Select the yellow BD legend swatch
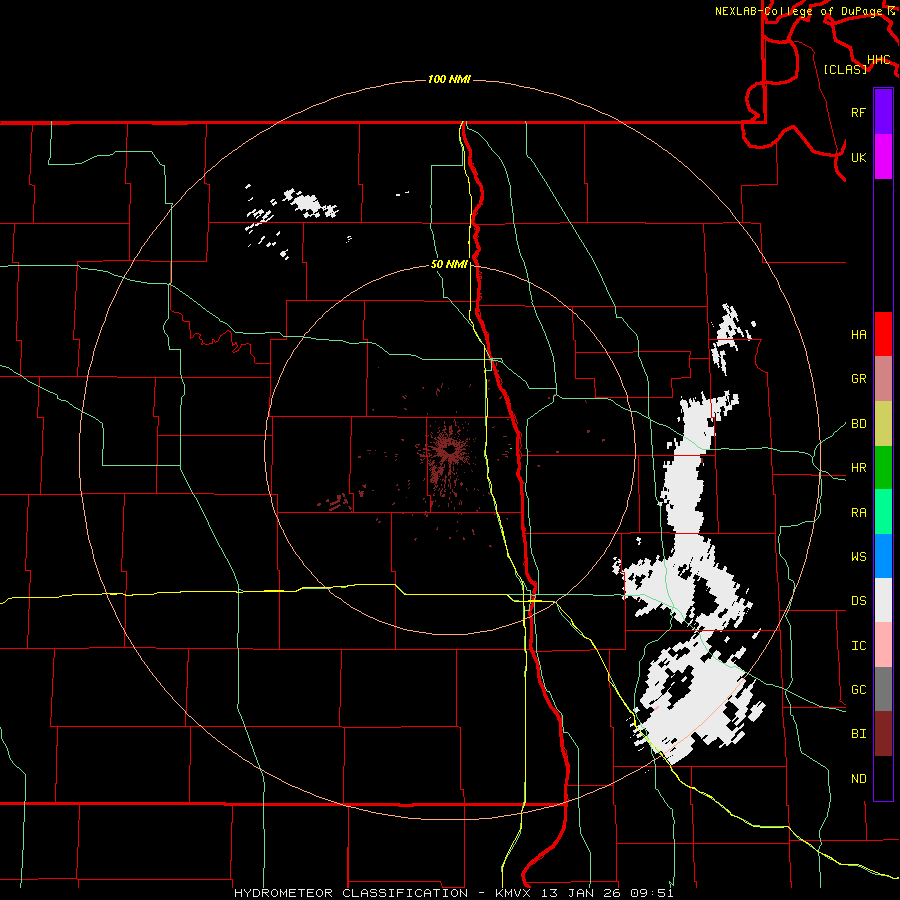This screenshot has width=900, height=900. 883,424
